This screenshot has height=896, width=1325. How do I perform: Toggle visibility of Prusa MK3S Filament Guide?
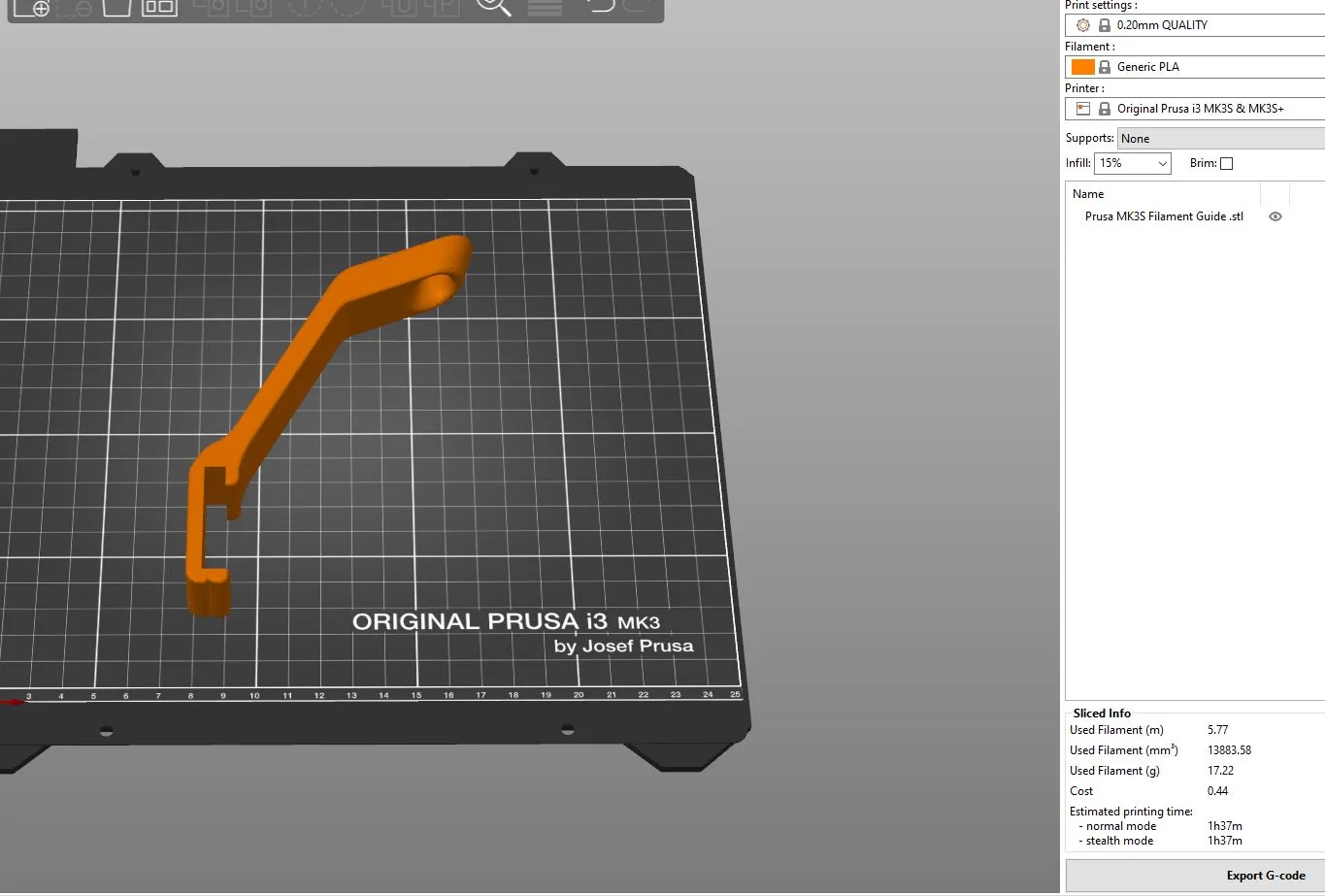1275,216
